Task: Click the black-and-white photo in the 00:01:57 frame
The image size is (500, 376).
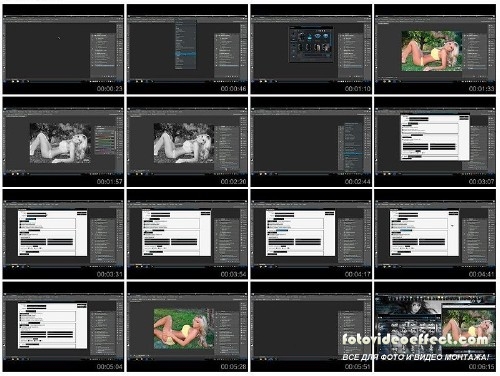Action: [x=60, y=143]
